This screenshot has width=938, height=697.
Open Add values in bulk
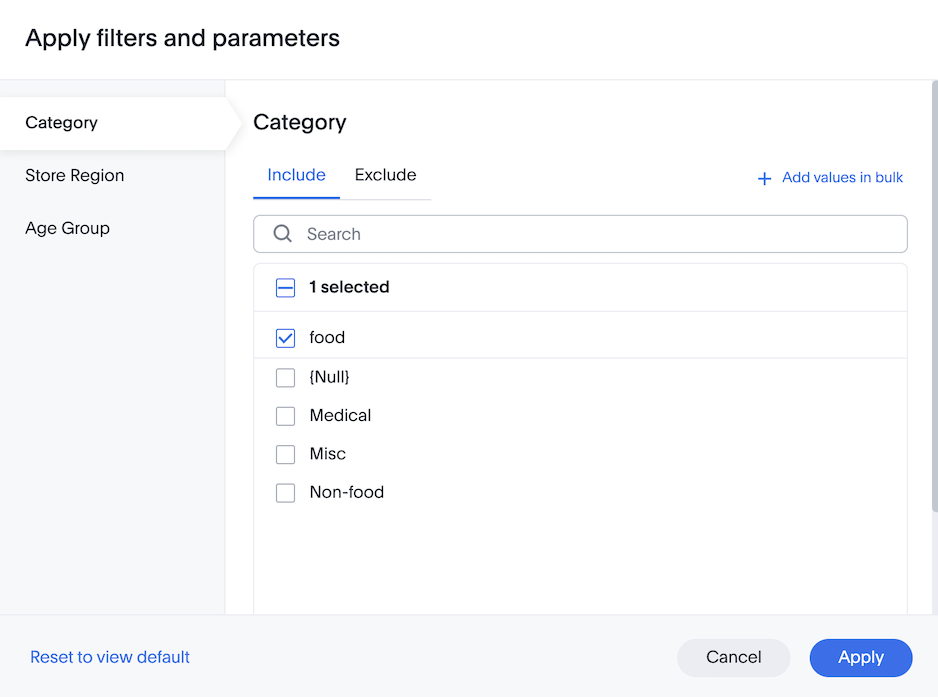pos(842,177)
